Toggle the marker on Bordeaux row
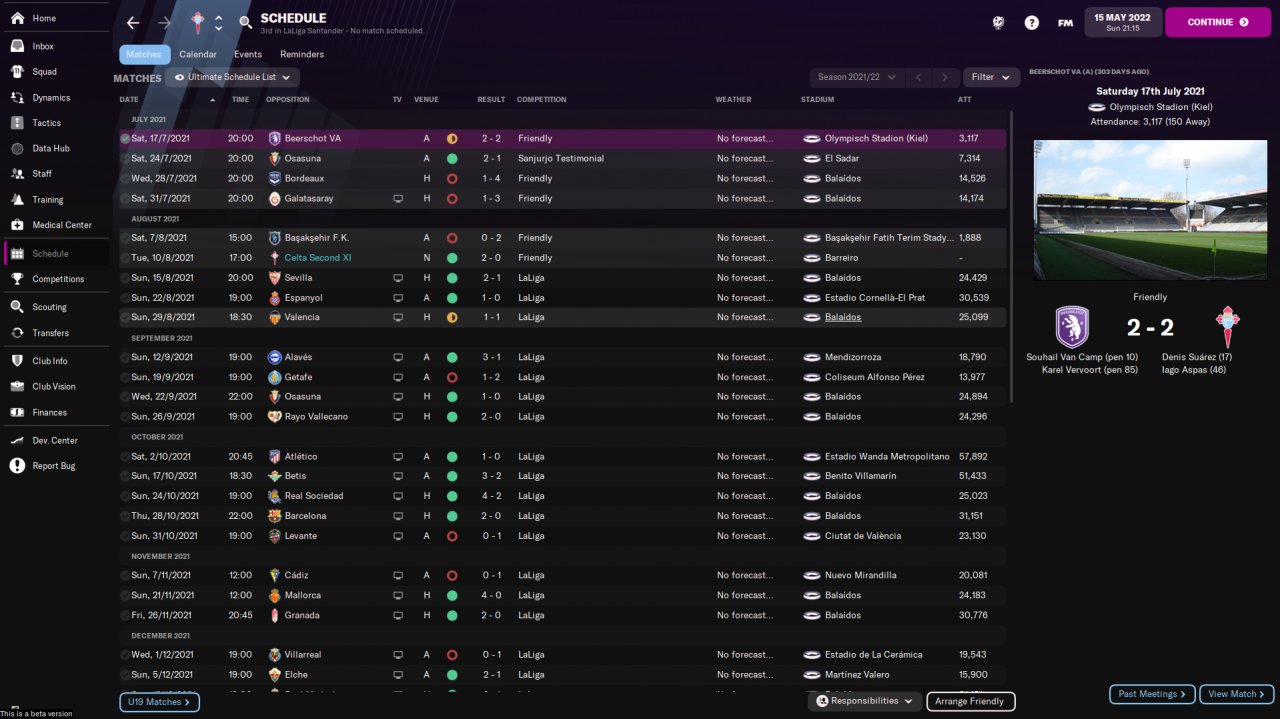 coord(125,179)
